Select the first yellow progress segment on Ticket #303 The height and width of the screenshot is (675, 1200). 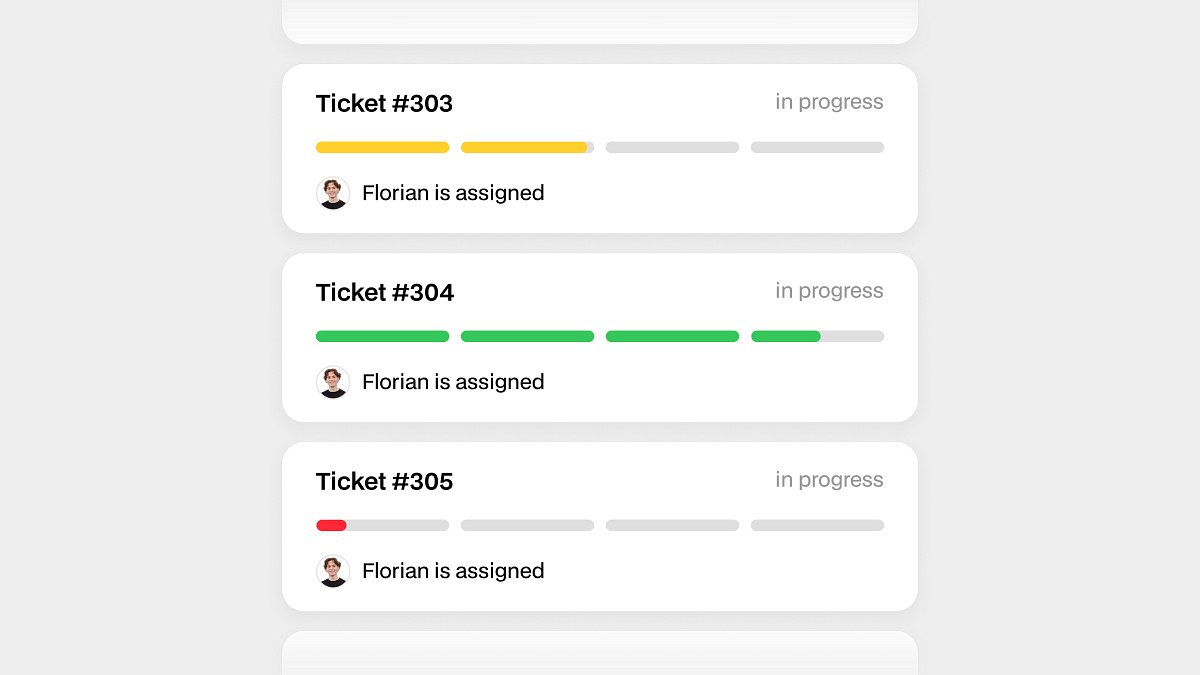pyautogui.click(x=382, y=147)
